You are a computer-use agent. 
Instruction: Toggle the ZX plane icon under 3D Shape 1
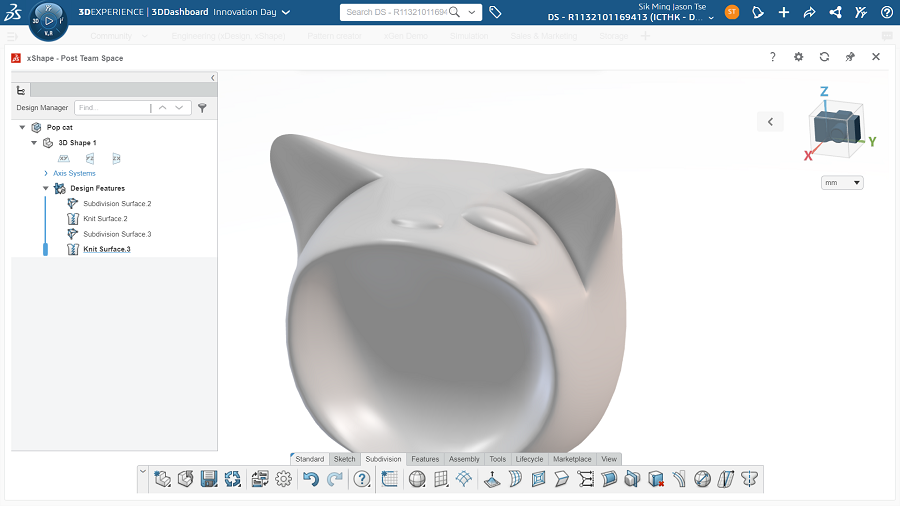click(x=116, y=158)
